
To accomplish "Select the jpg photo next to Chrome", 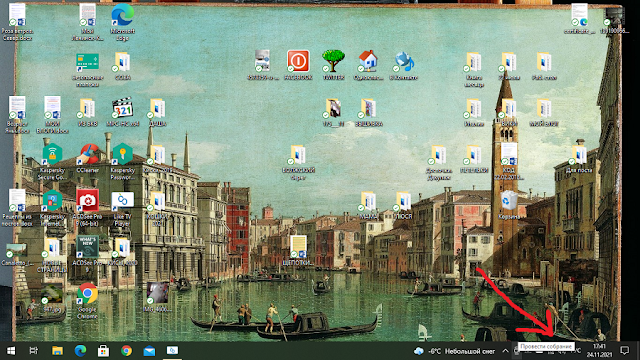I will click(52, 298).
